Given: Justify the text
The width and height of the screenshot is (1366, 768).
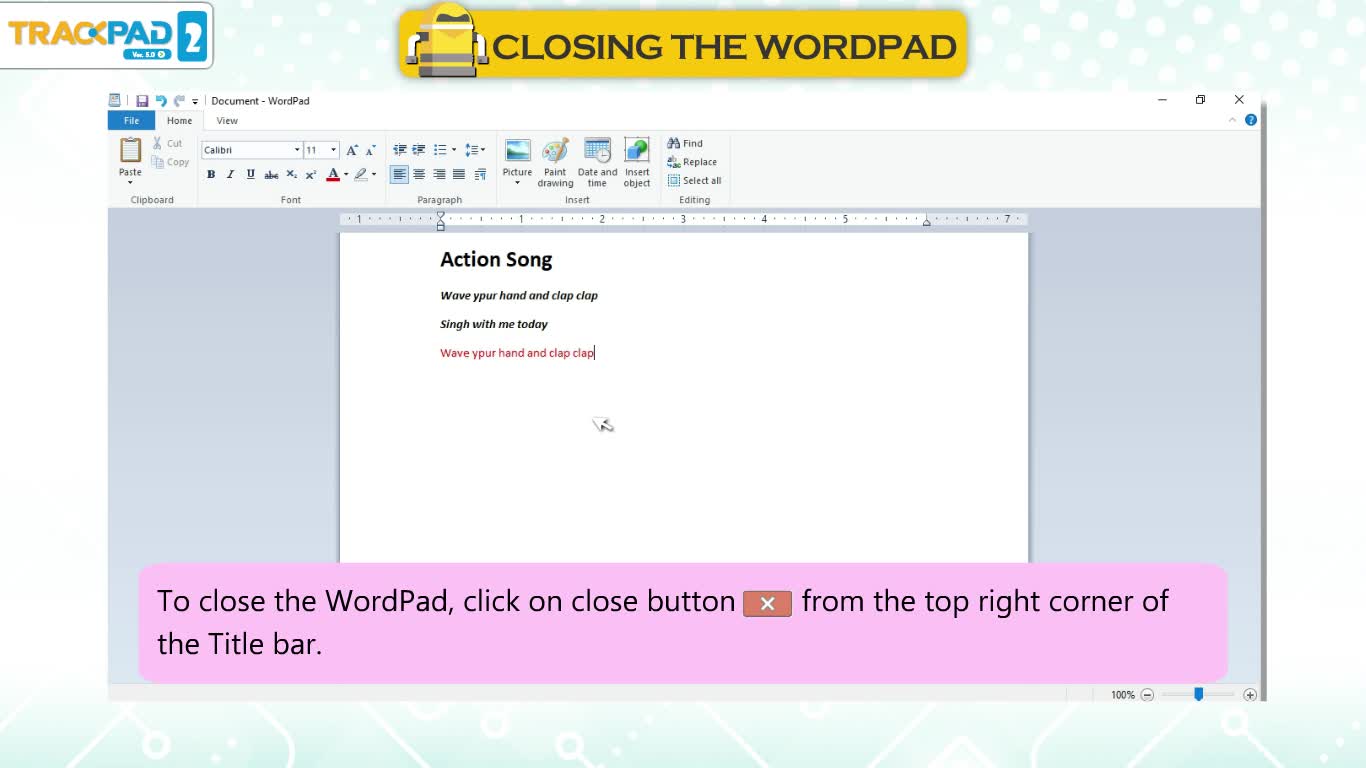Looking at the screenshot, I should [459, 174].
